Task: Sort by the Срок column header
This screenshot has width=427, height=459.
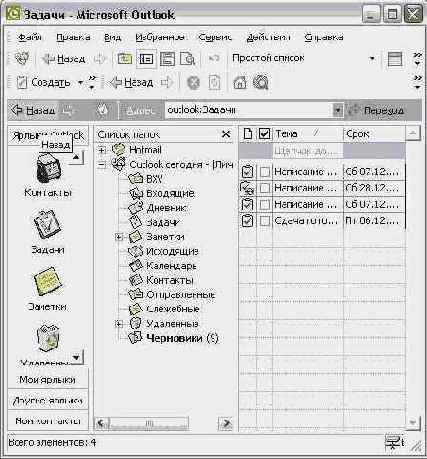Action: pyautogui.click(x=375, y=134)
